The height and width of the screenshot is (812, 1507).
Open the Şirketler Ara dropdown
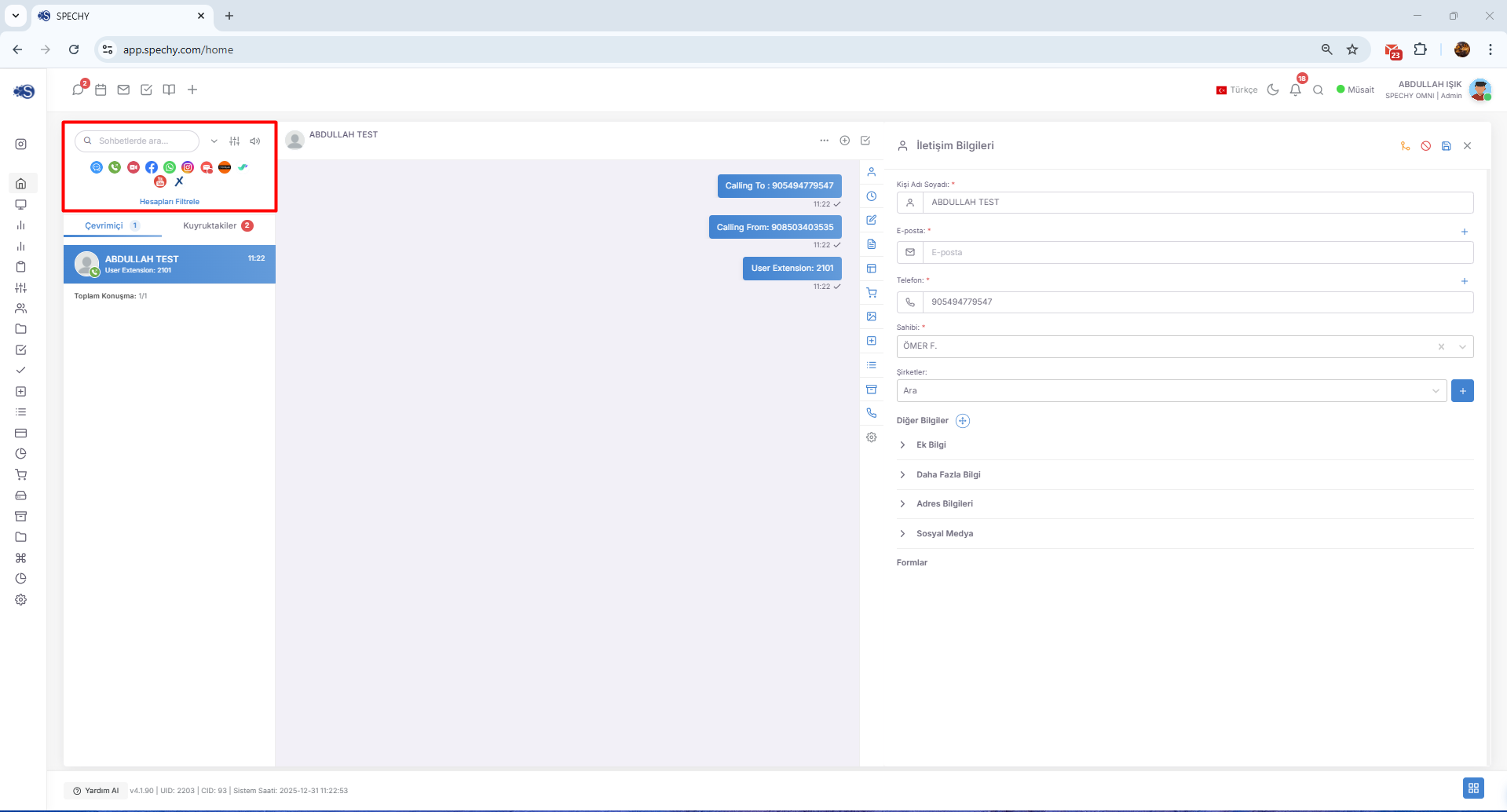coord(1172,391)
